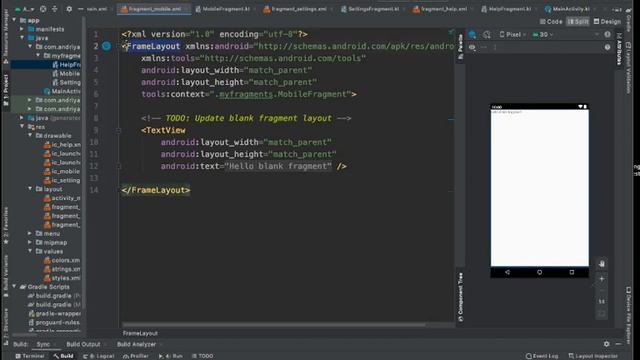Expand the mipmap folder
Image resolution: width=640 pixels, height=360 pixels.
[x=30, y=242]
